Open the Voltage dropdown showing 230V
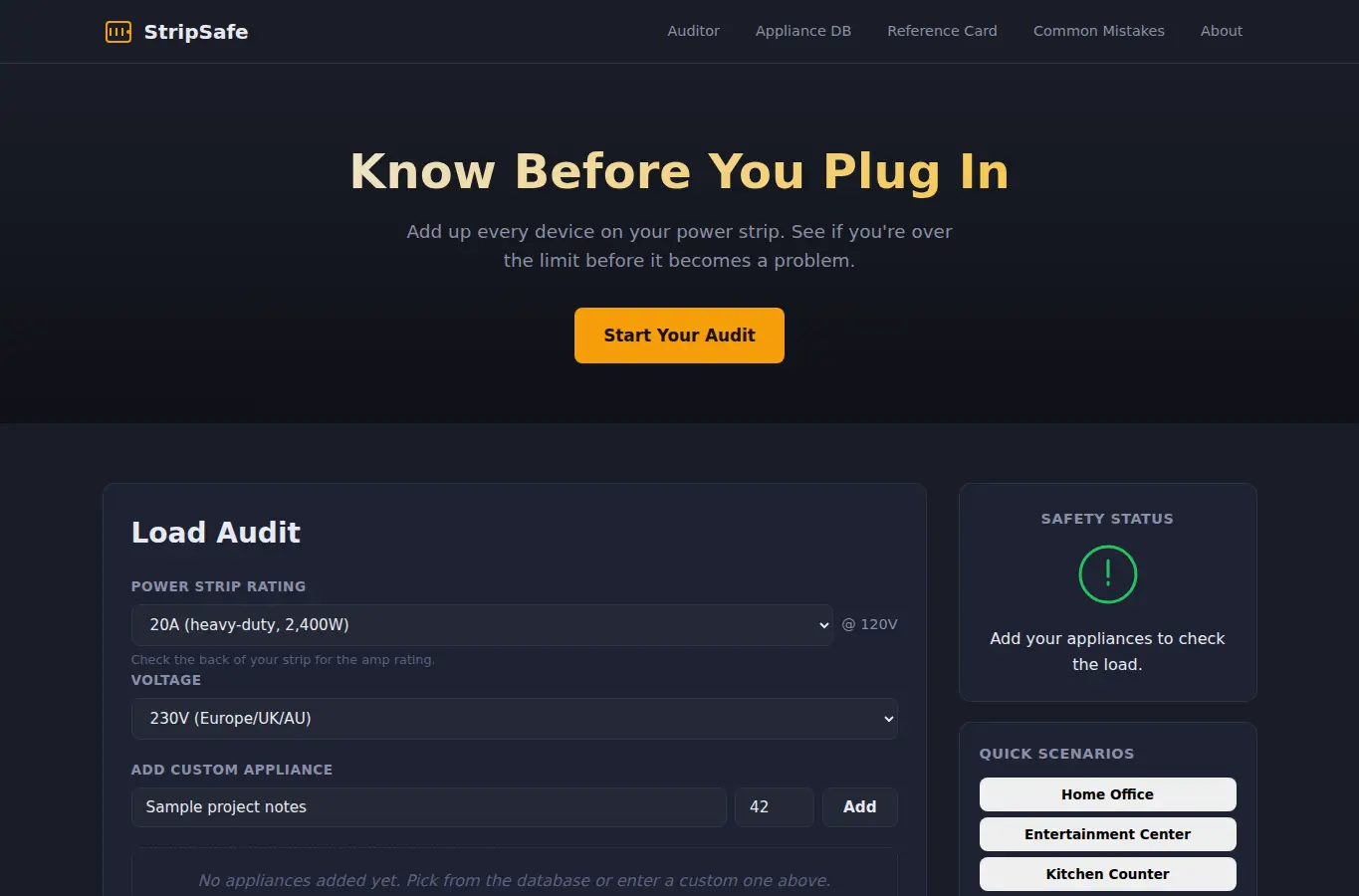Image resolution: width=1359 pixels, height=896 pixels. (x=515, y=719)
